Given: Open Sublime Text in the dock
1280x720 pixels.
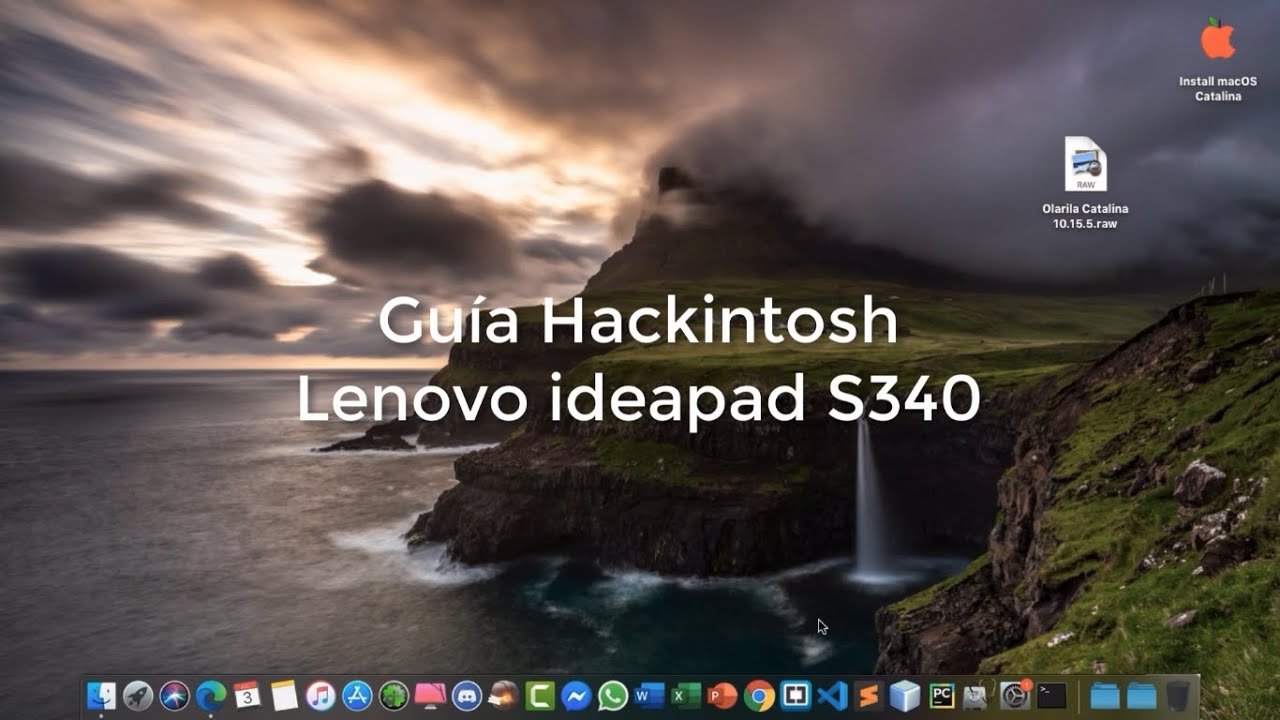Looking at the screenshot, I should pyautogui.click(x=868, y=695).
